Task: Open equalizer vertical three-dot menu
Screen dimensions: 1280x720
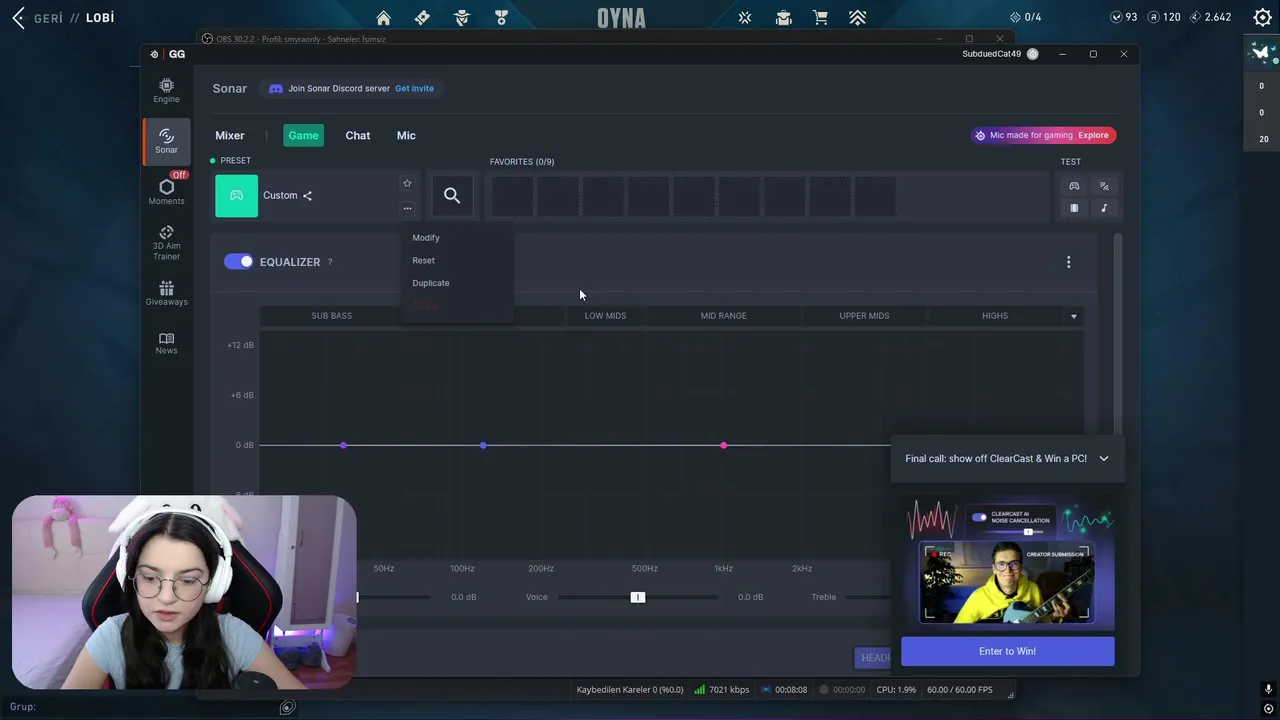Action: (1068, 262)
